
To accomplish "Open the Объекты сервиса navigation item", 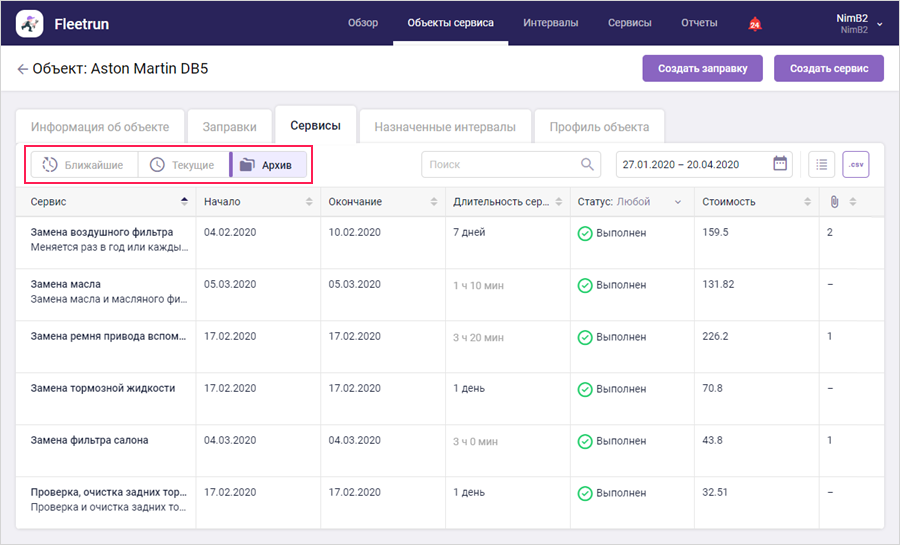I will (x=451, y=23).
